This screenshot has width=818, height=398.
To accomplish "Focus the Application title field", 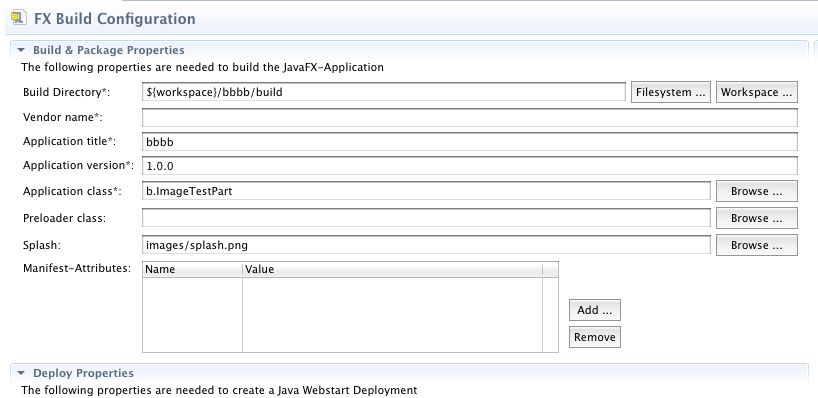I will click(x=470, y=142).
